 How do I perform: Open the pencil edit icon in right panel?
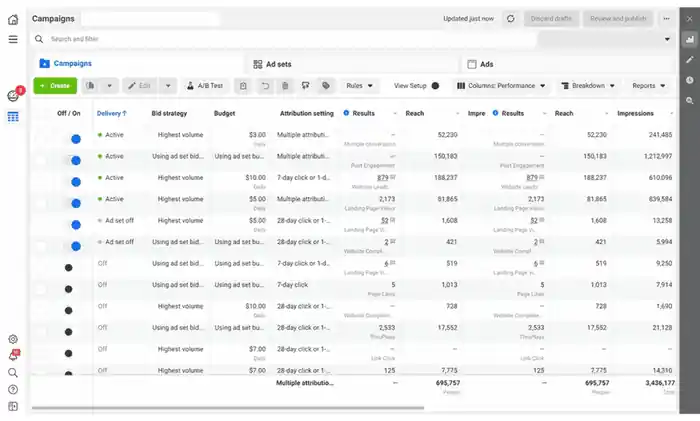(x=690, y=59)
